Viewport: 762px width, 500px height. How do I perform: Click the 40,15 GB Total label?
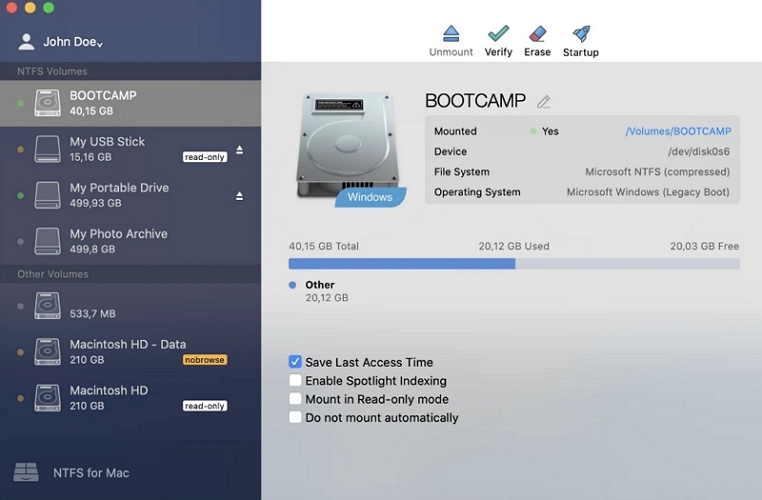click(324, 246)
